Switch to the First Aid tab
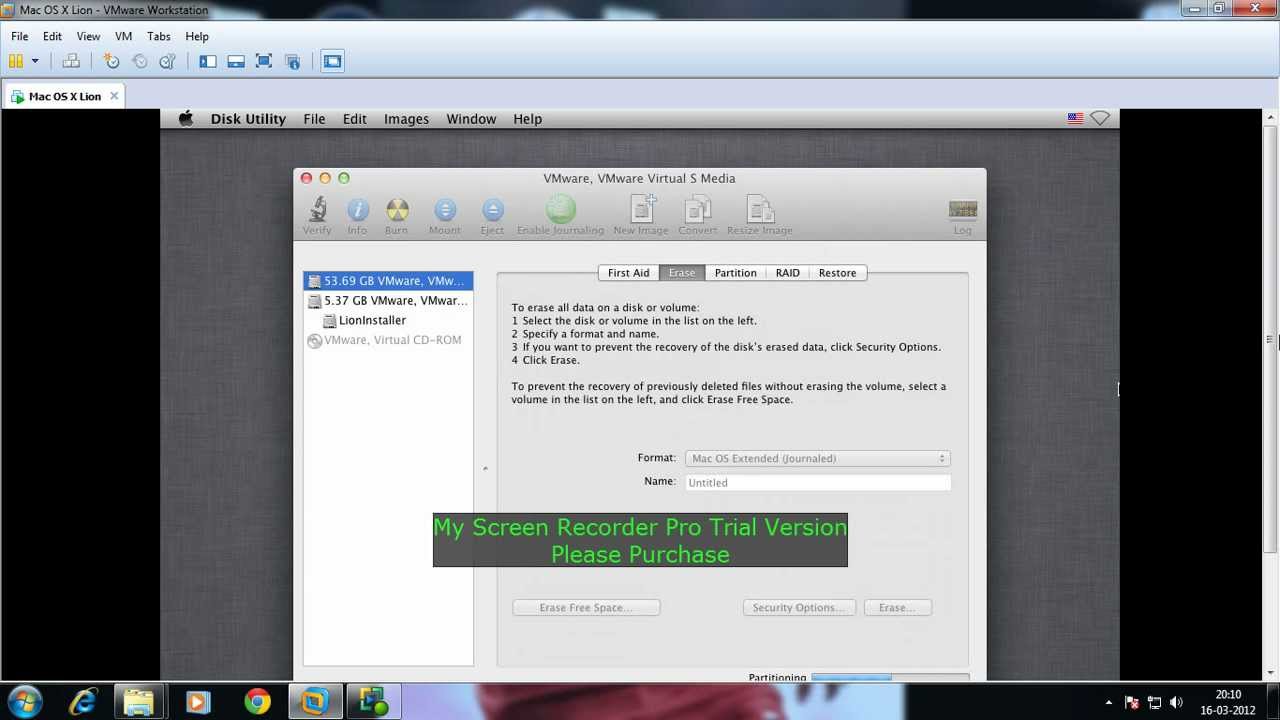 pos(628,273)
